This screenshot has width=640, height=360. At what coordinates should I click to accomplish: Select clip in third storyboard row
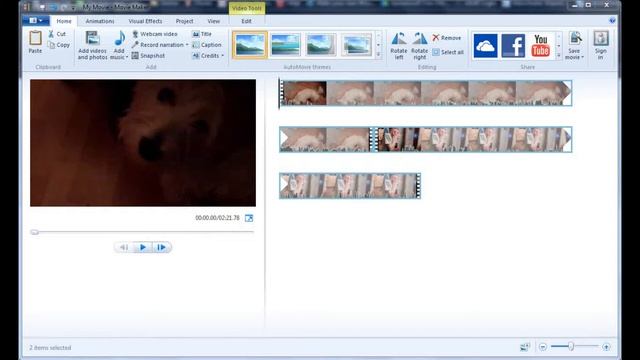coord(350,186)
